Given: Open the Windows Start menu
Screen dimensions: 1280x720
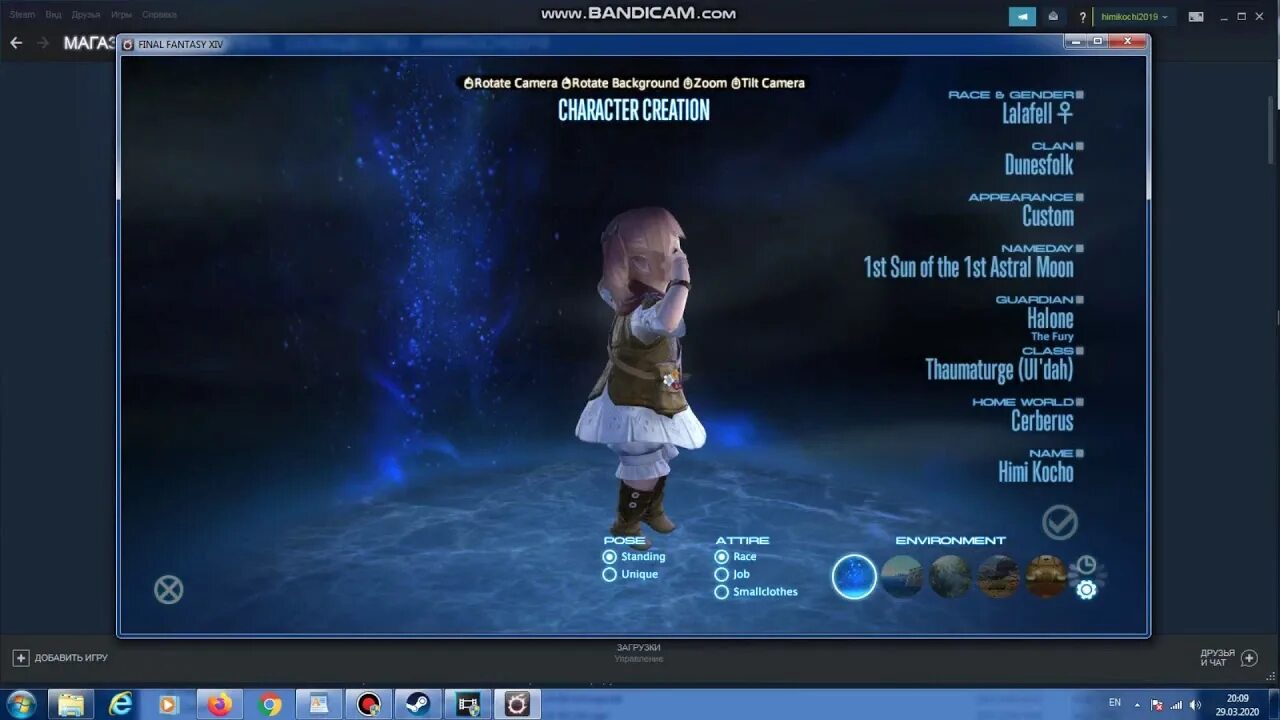Looking at the screenshot, I should 20,704.
